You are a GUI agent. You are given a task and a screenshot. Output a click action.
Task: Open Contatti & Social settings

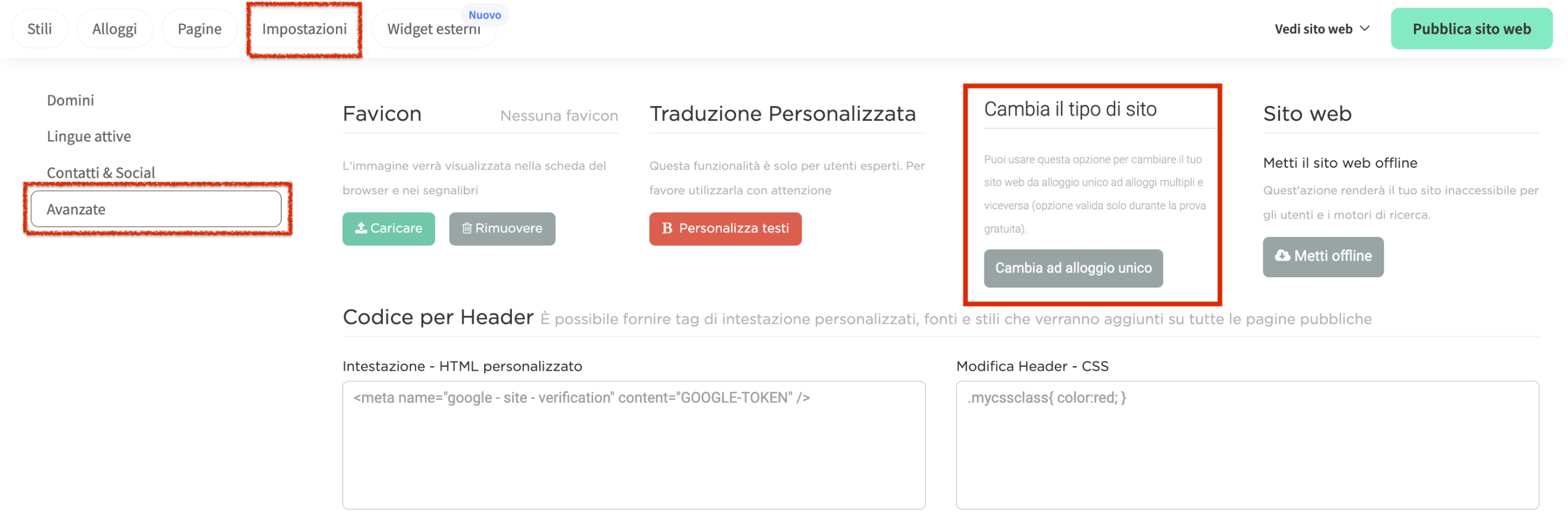[x=101, y=172]
